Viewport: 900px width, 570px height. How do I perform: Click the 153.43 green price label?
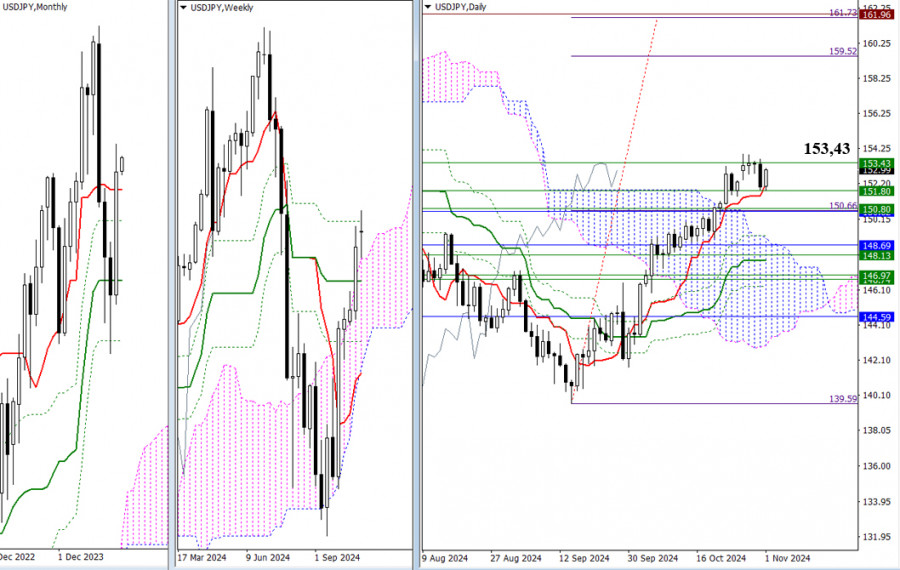[x=876, y=164]
